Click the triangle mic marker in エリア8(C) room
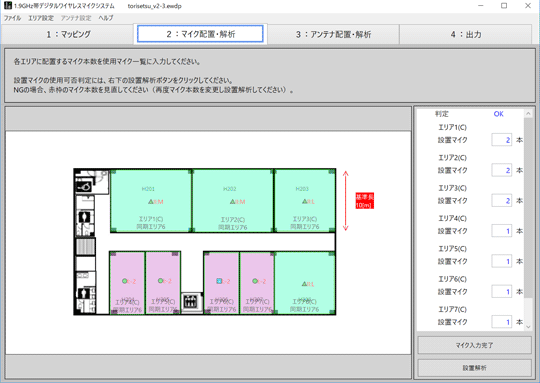Viewport: 540px width, 383px height. [304, 284]
